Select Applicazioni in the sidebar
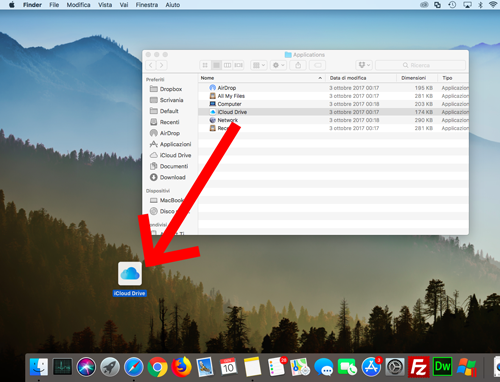 tap(175, 144)
